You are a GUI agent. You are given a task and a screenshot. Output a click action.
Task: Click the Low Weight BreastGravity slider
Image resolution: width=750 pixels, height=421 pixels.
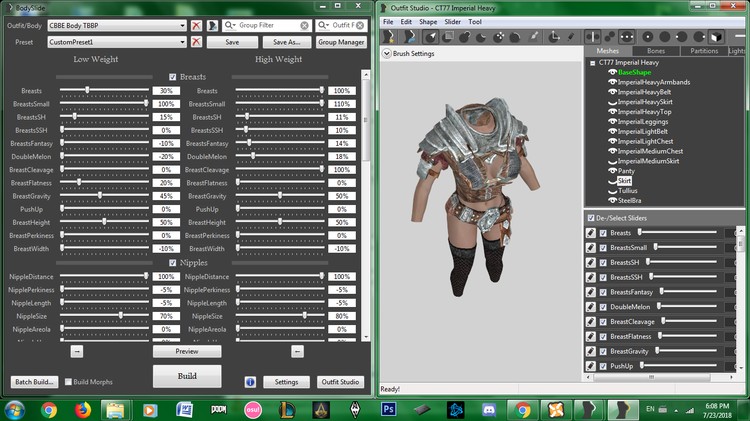[x=104, y=196]
